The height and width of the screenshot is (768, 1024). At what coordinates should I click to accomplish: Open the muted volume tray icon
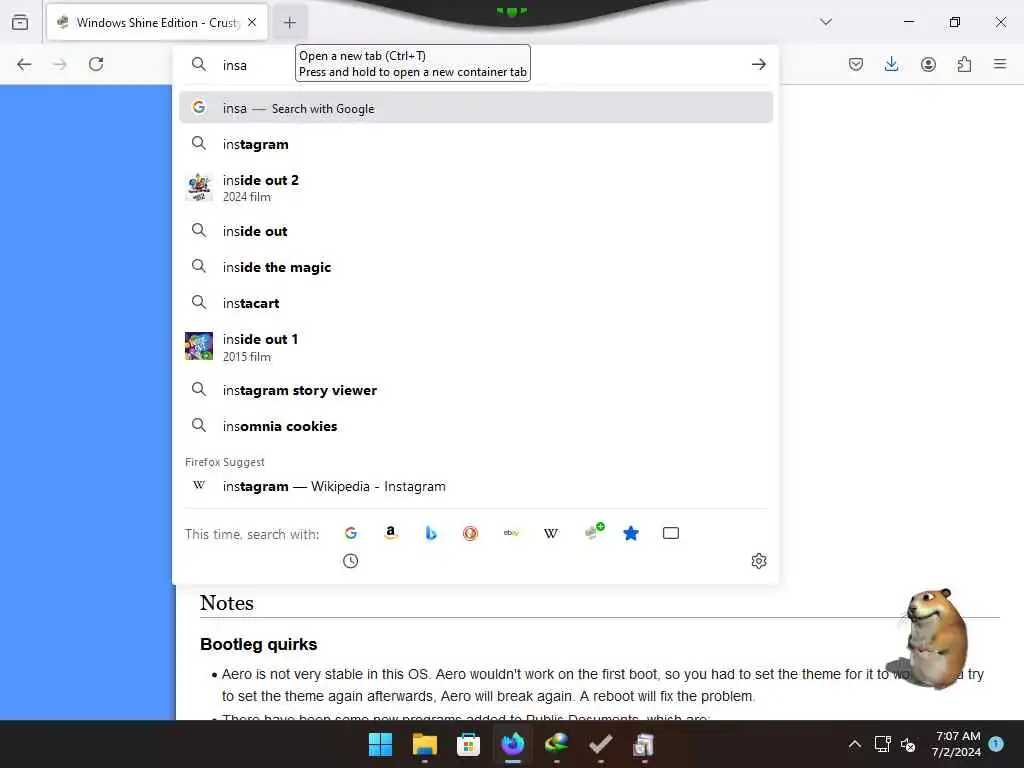click(x=908, y=744)
